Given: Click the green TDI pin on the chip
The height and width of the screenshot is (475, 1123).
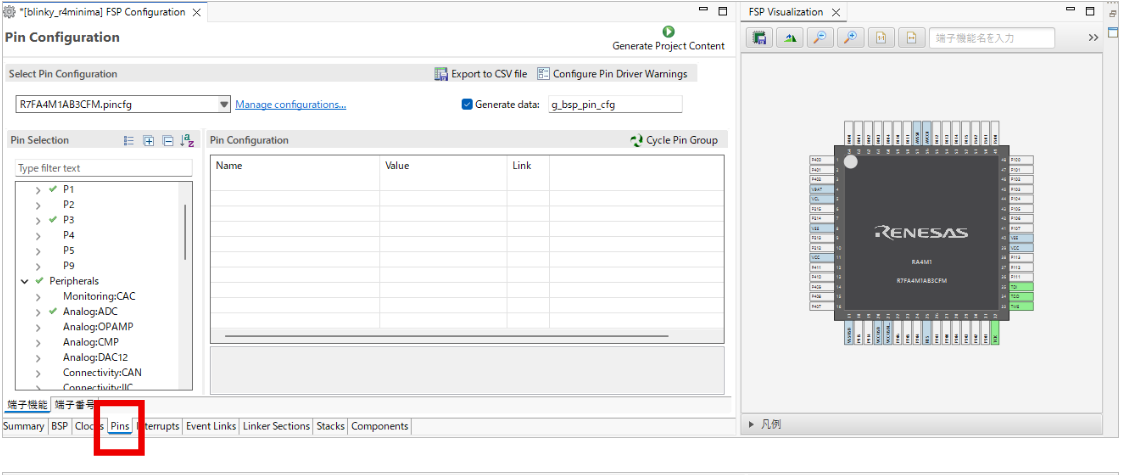Looking at the screenshot, I should click(1021, 286).
